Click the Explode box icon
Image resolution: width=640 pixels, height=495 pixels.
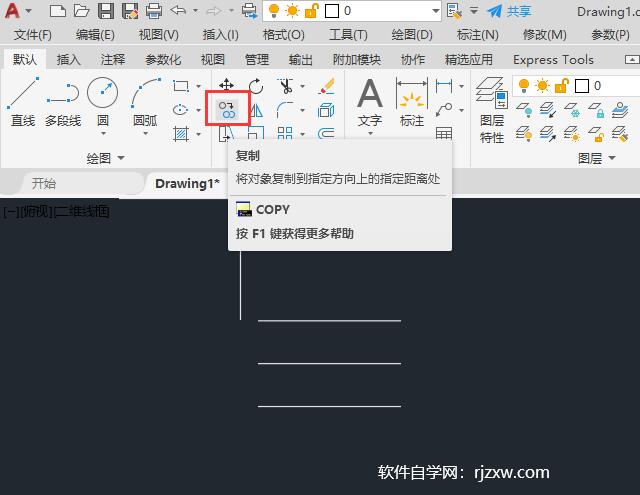(326, 110)
